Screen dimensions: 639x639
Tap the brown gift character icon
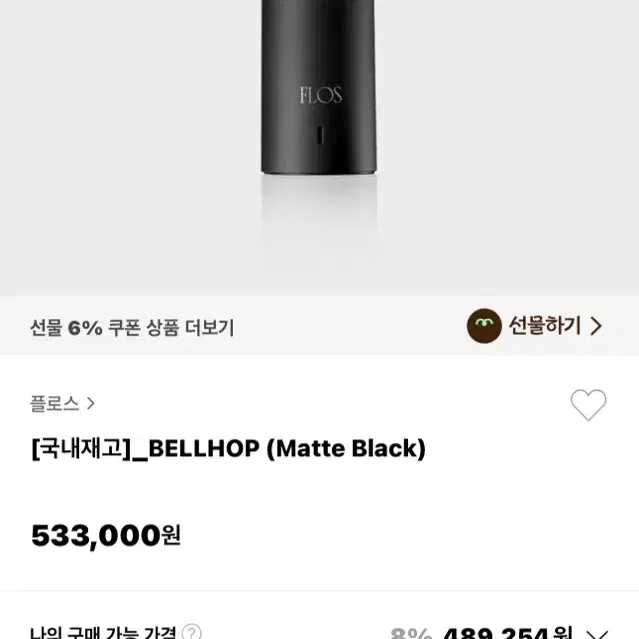point(484,326)
